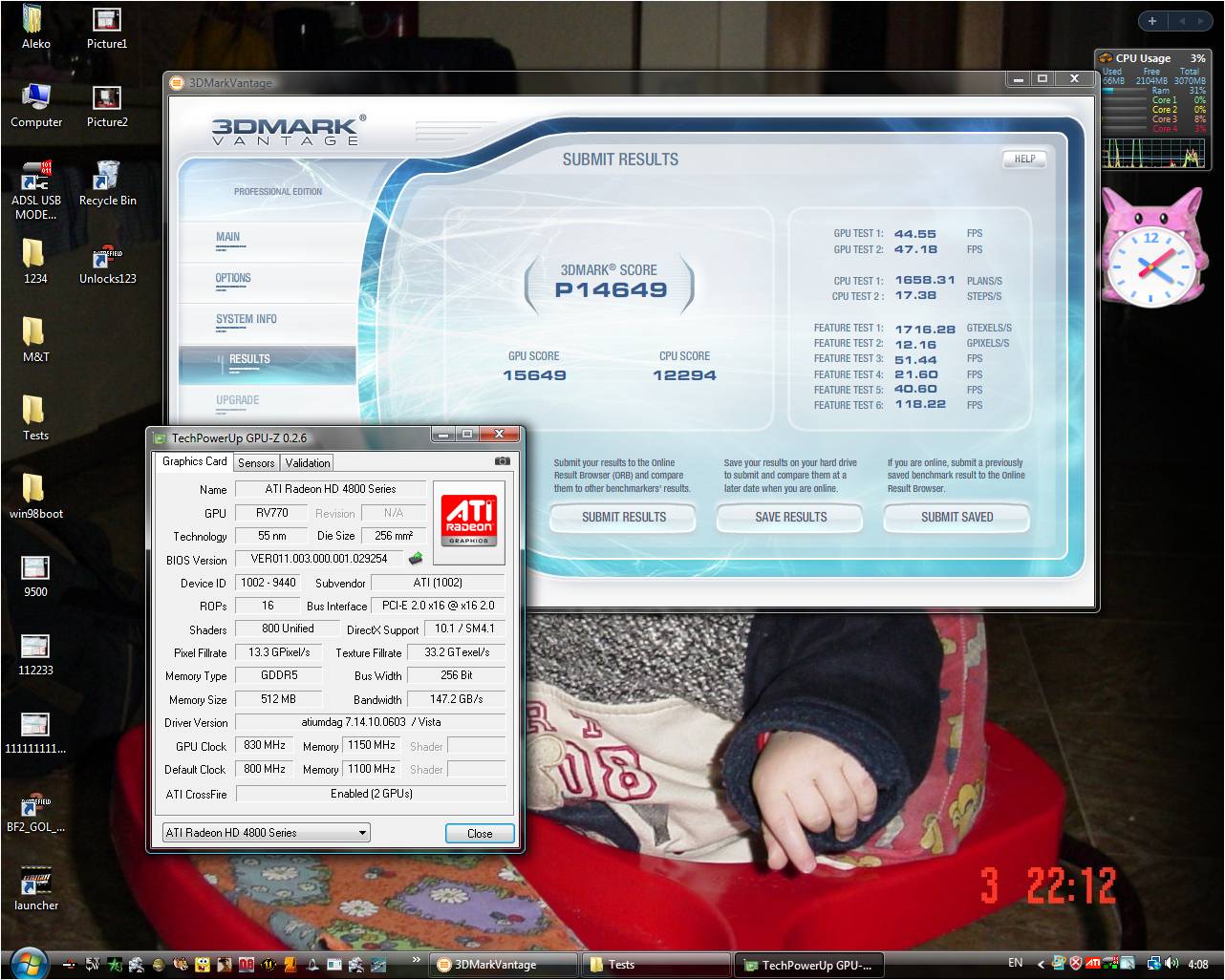Click the GPU Clock 830 MHz field
The height and width of the screenshot is (980, 1225).
[265, 745]
